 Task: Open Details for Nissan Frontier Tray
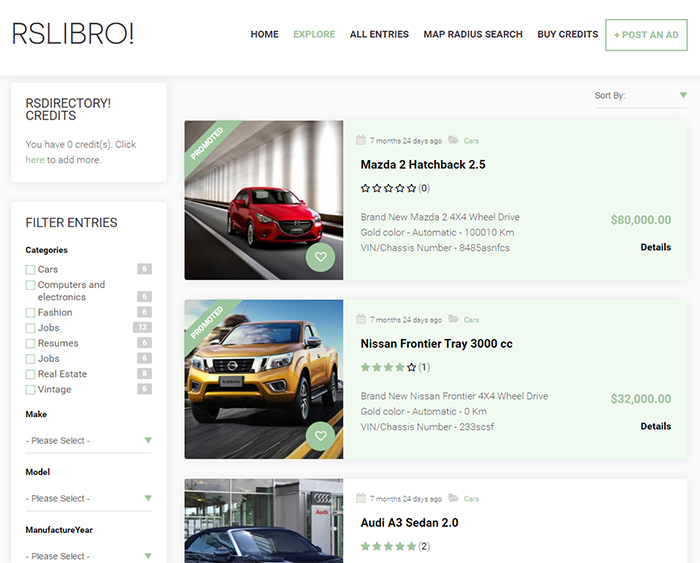point(655,426)
